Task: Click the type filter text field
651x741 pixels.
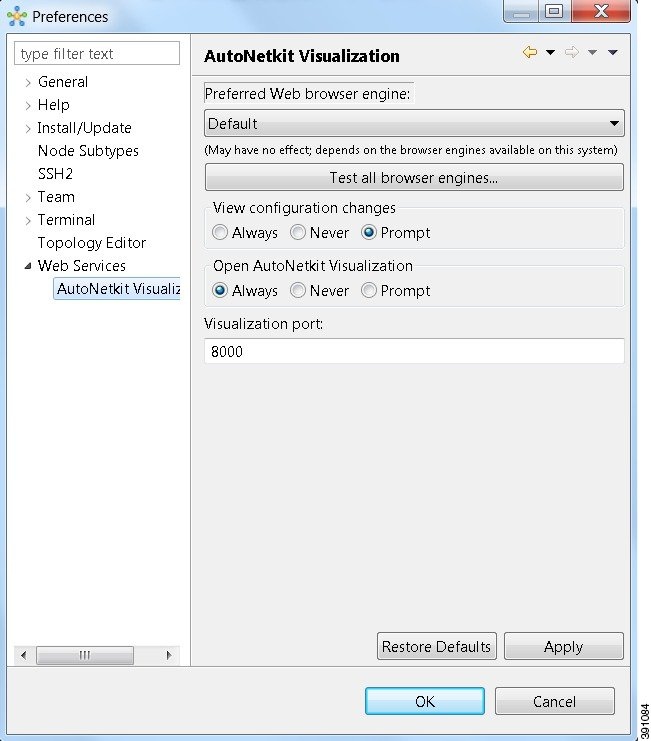Action: tap(97, 53)
